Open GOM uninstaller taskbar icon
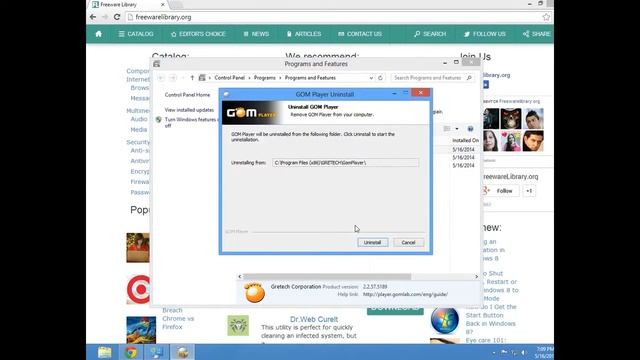 point(183,352)
